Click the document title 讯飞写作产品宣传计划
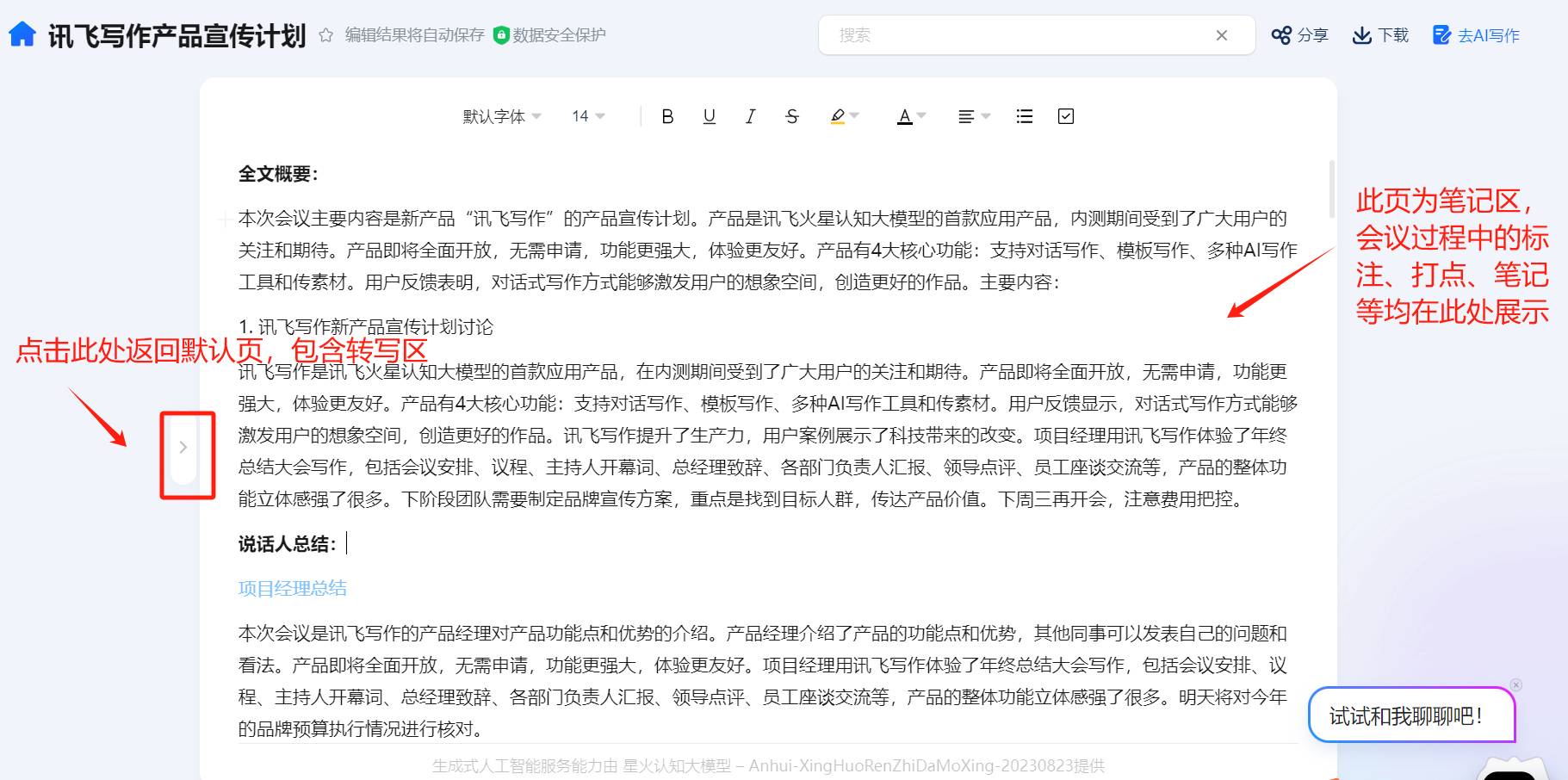The width and height of the screenshot is (1568, 780). [177, 35]
